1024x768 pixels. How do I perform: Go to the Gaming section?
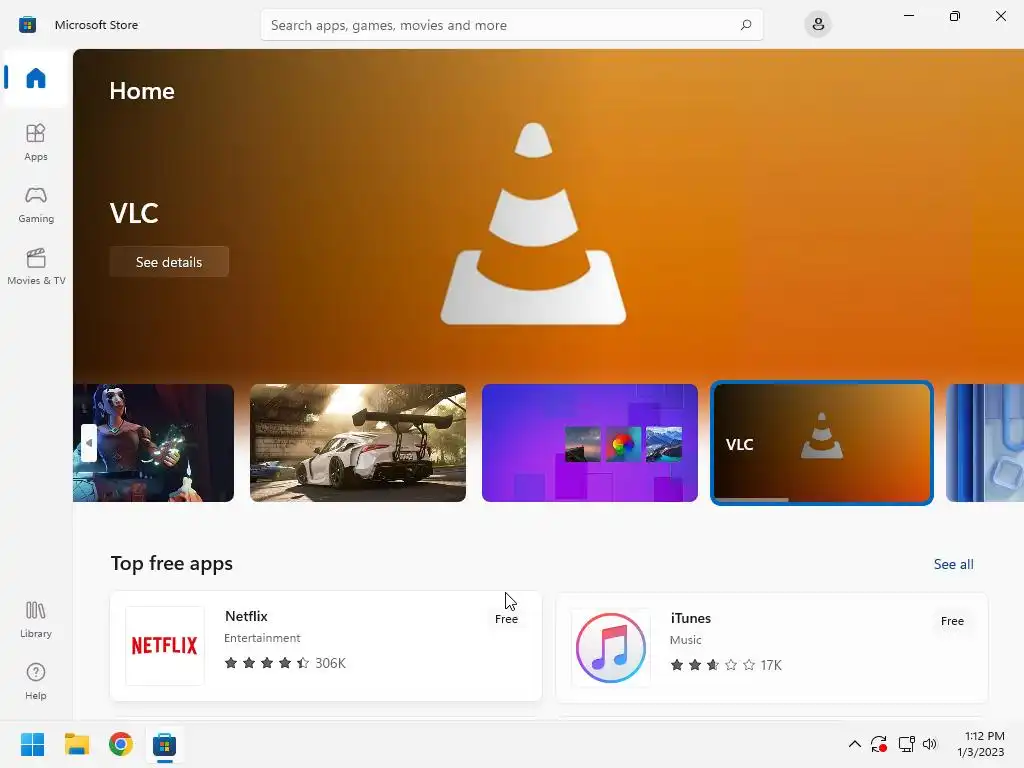click(x=36, y=204)
